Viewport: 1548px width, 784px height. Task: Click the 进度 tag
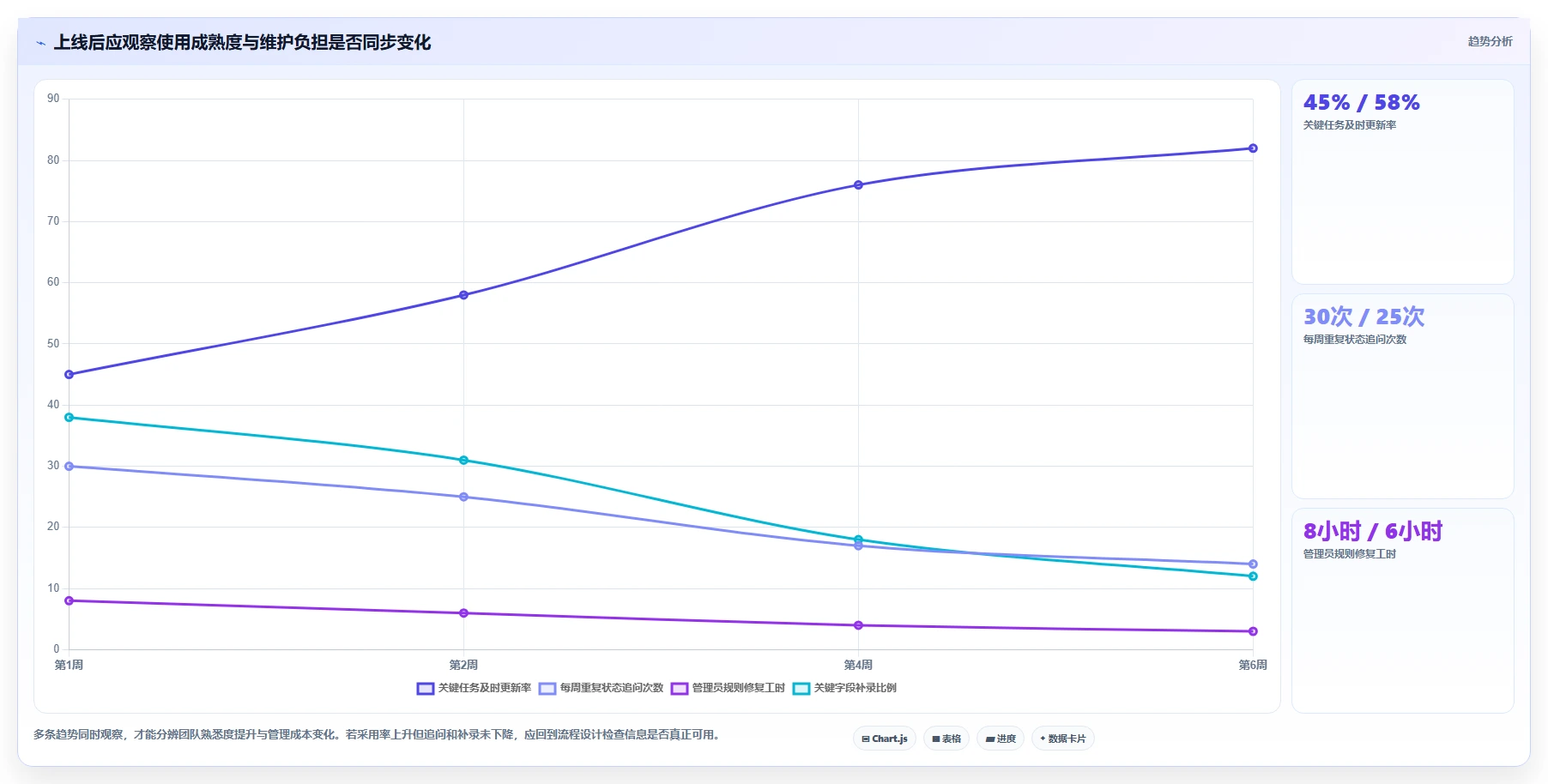click(x=1001, y=739)
